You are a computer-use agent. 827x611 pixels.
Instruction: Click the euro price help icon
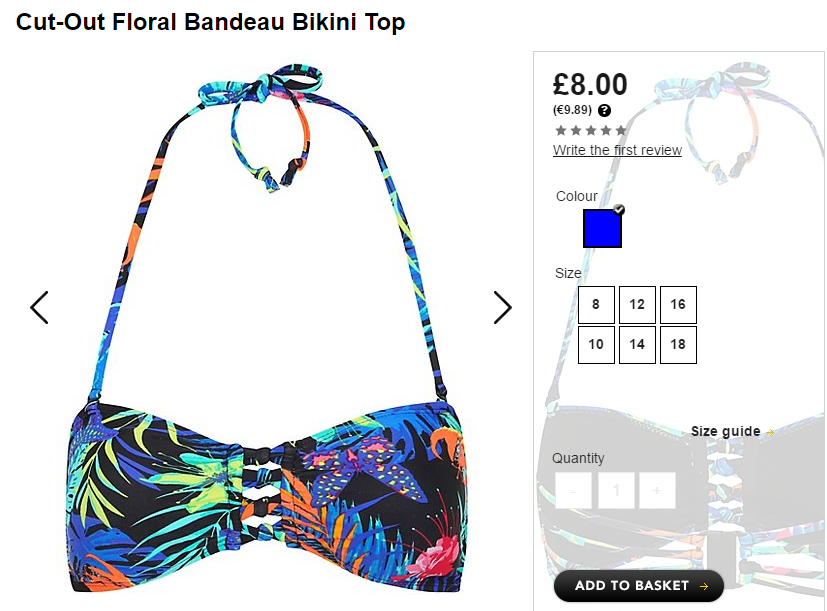click(x=604, y=110)
